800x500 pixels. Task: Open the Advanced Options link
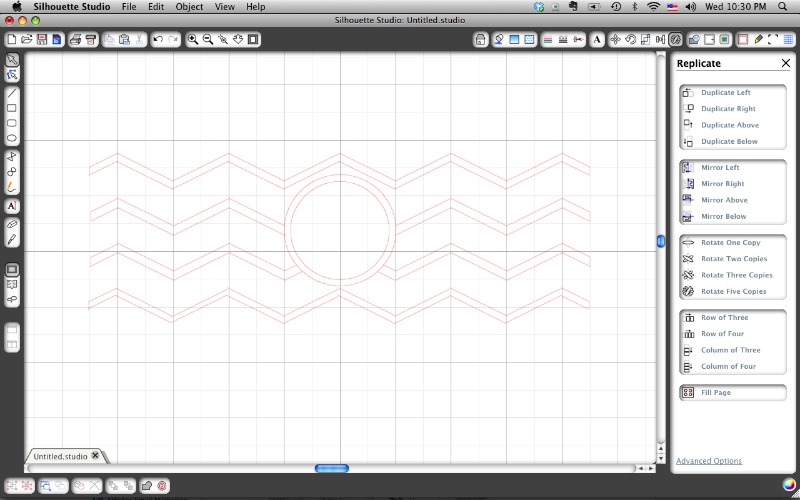click(x=709, y=461)
